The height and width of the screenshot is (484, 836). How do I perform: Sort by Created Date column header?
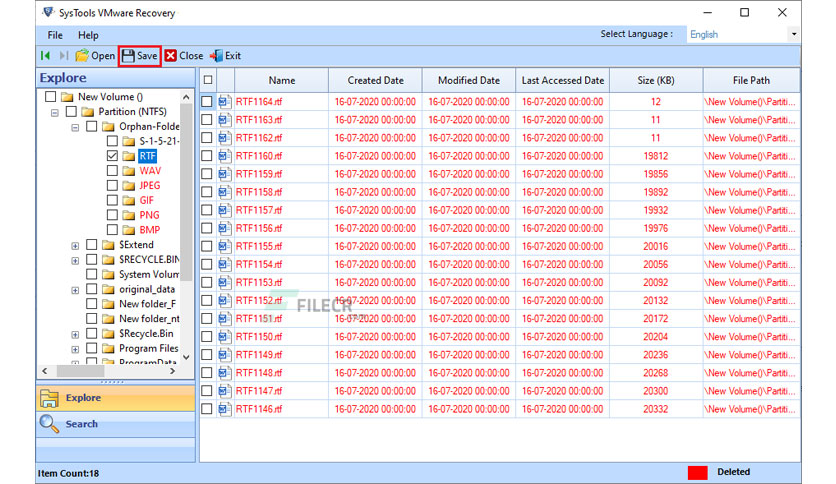tap(375, 80)
